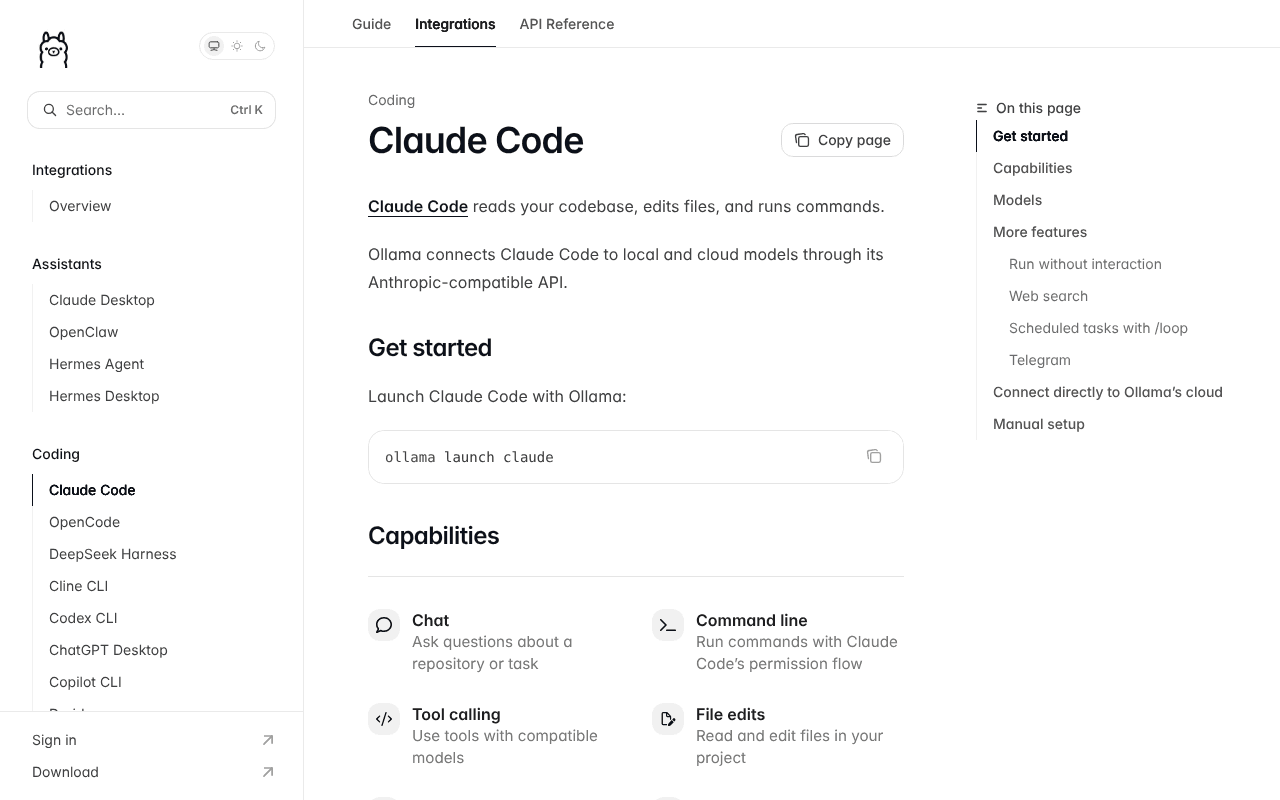The height and width of the screenshot is (800, 1280).
Task: Open the ChatGPT Desktop page
Action: (108, 650)
